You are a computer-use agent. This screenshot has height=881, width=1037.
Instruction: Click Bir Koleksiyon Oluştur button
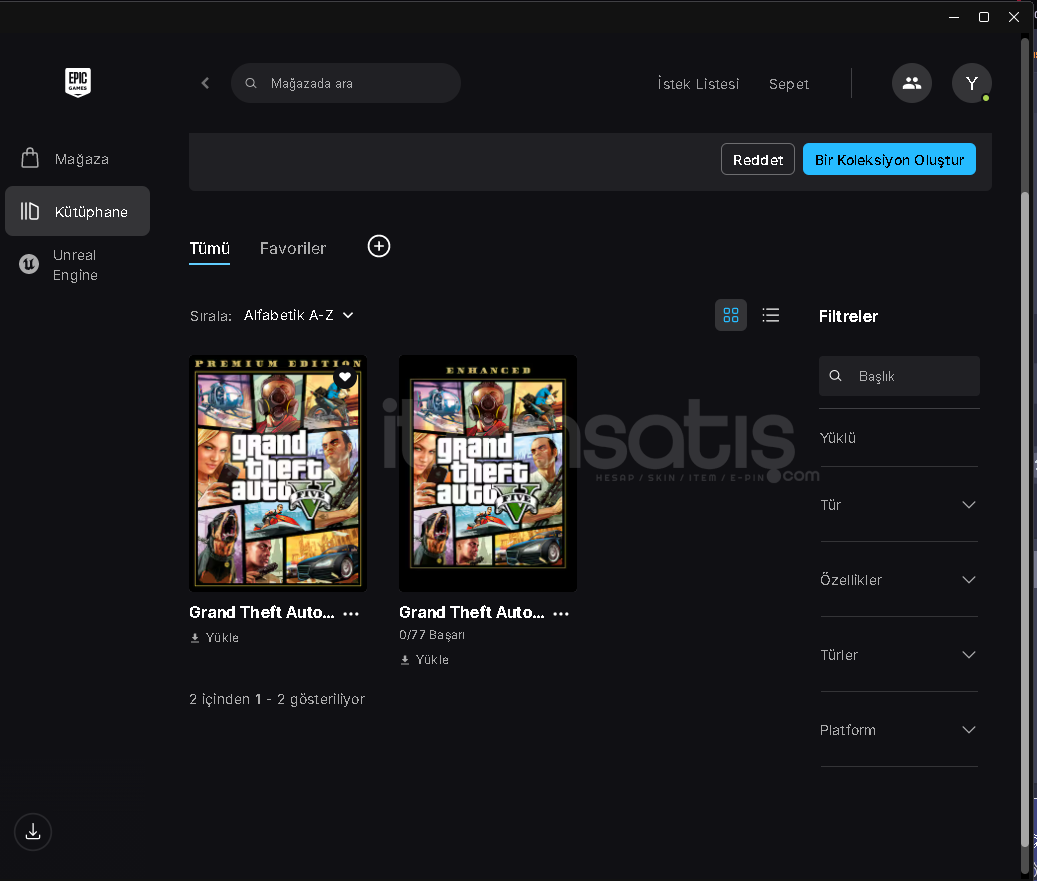click(x=889, y=159)
